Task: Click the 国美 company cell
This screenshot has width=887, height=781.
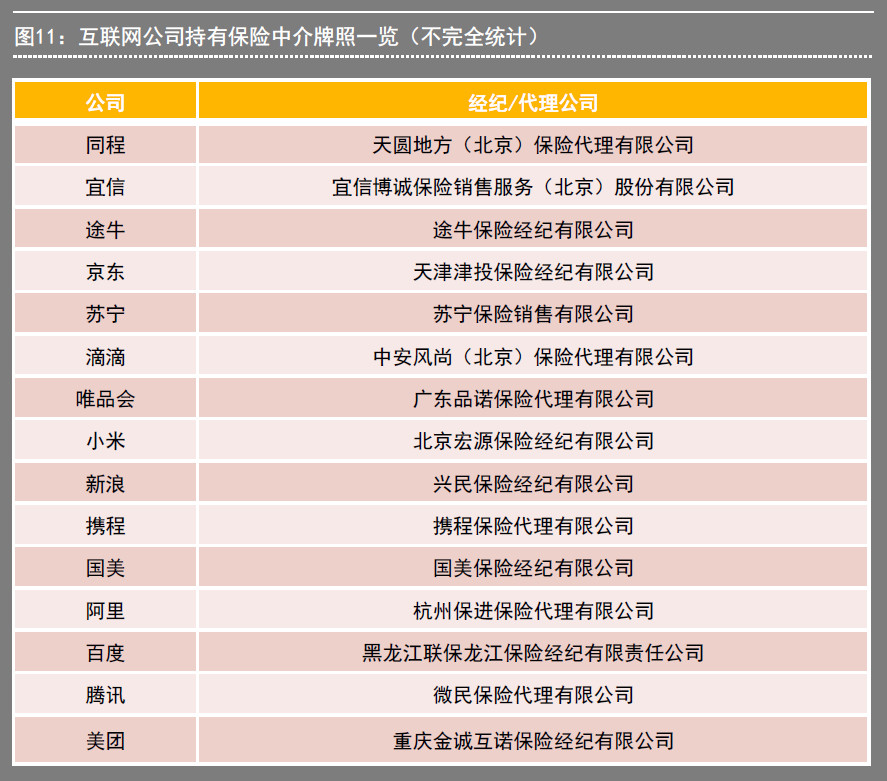Action: click(x=105, y=567)
